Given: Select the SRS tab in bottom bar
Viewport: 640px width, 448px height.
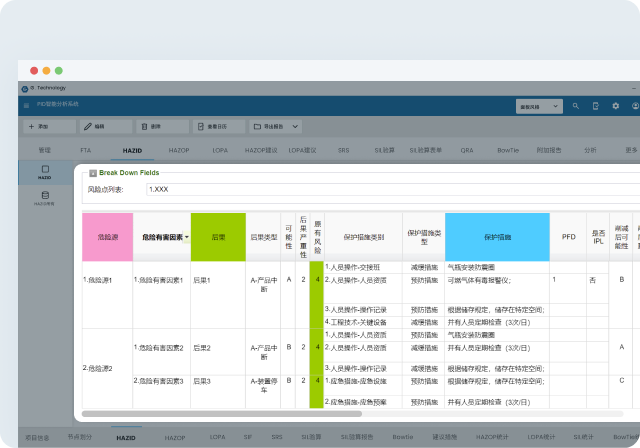Looking at the screenshot, I should [277, 437].
